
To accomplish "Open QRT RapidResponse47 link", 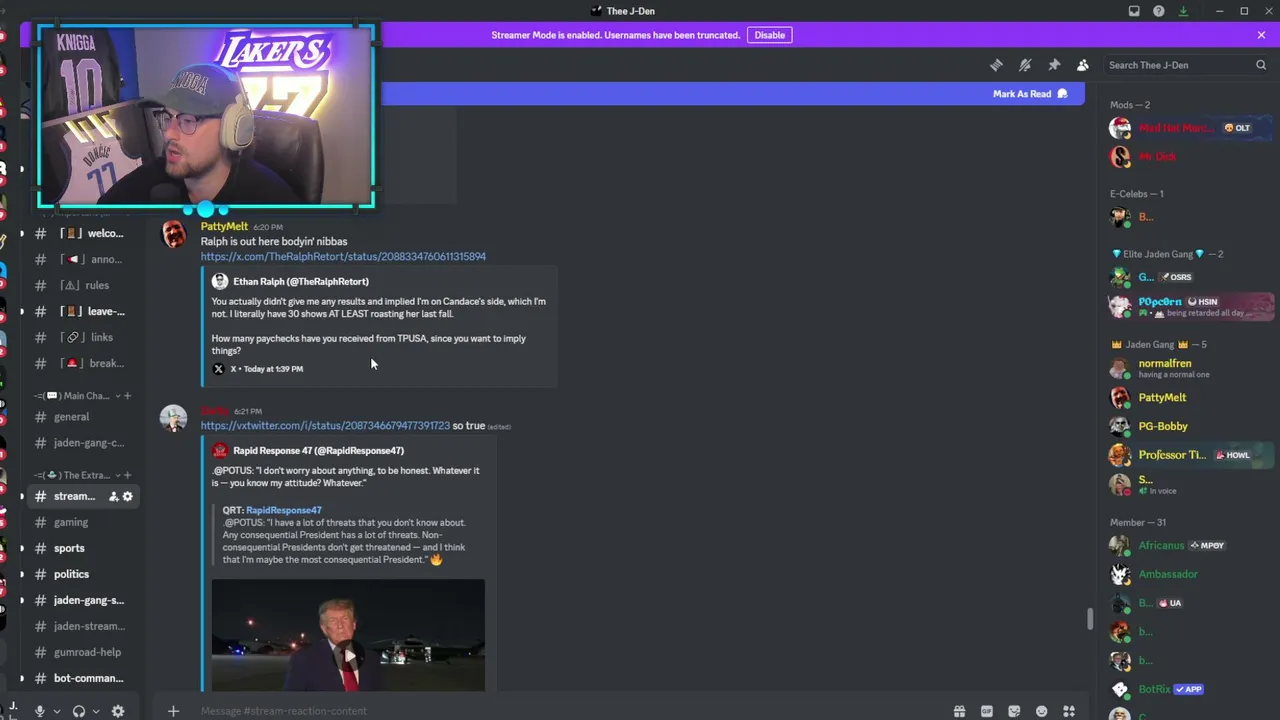I will (x=284, y=510).
